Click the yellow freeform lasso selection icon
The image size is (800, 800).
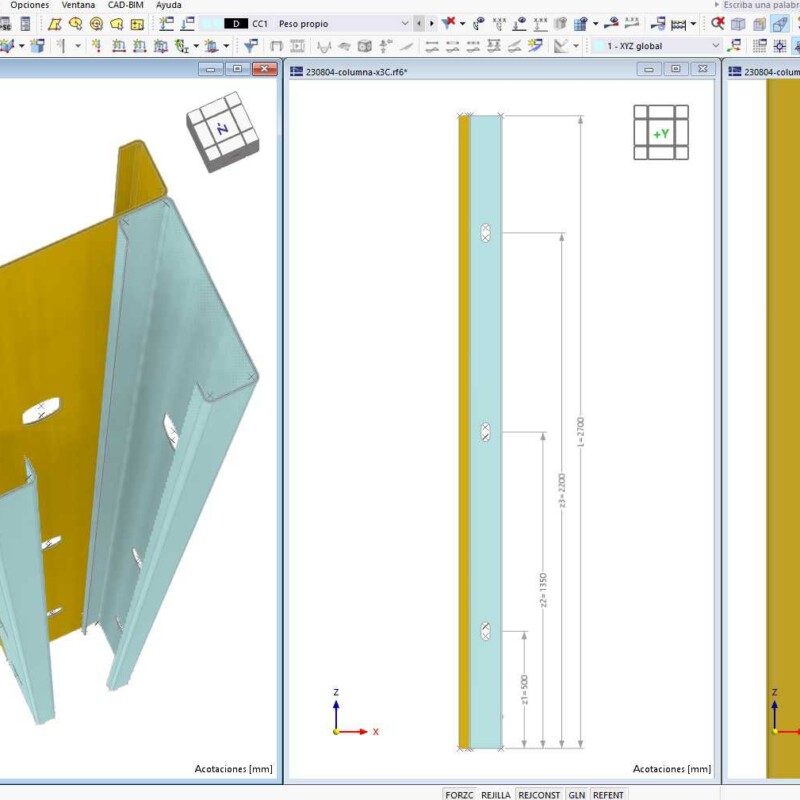[116, 24]
